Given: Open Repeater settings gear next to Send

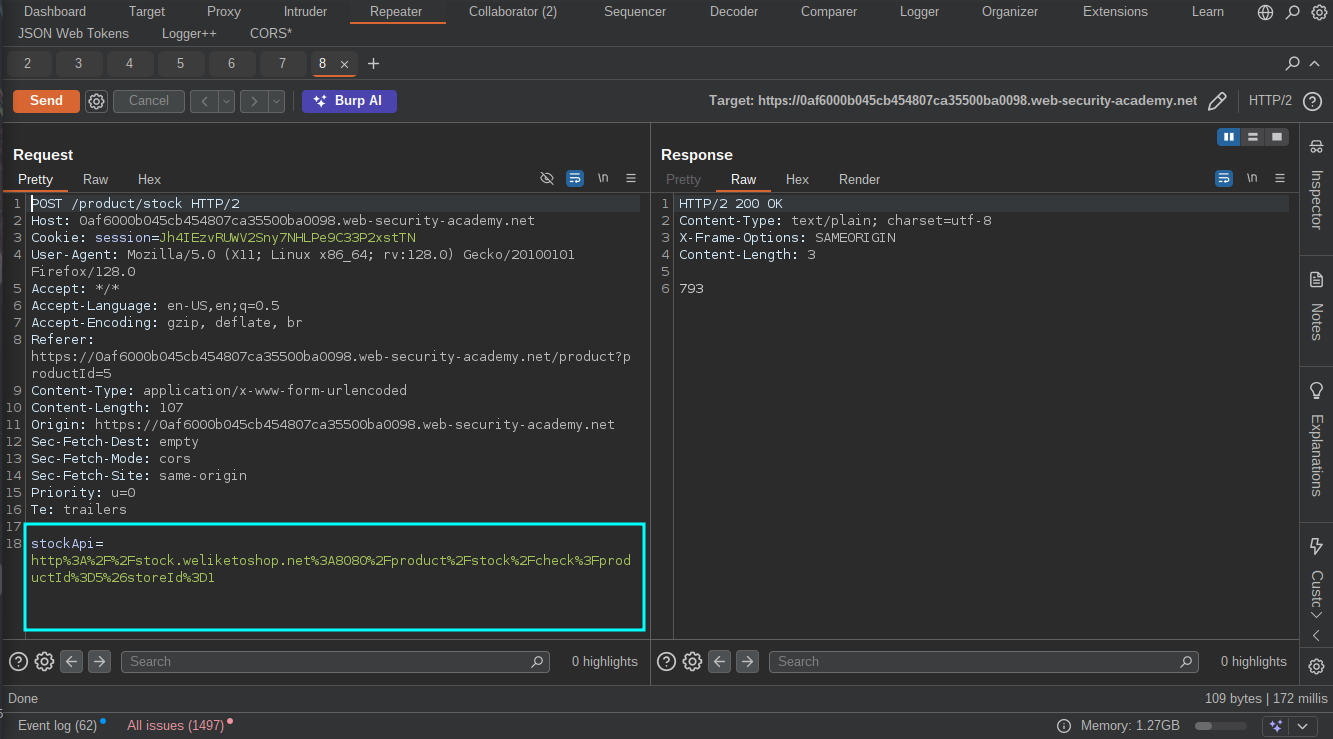Looking at the screenshot, I should pyautogui.click(x=96, y=101).
